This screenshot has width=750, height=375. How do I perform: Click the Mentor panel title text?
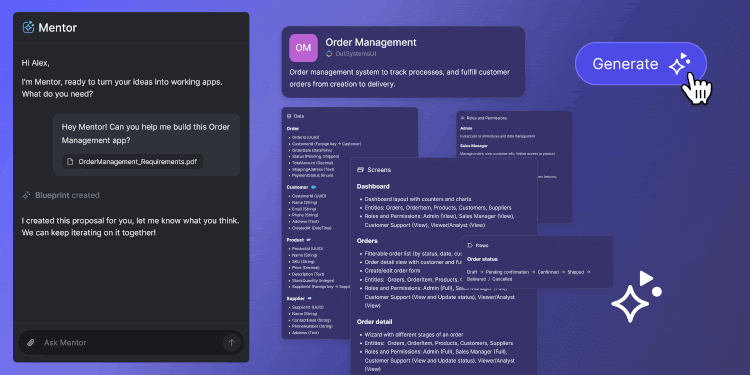57,28
